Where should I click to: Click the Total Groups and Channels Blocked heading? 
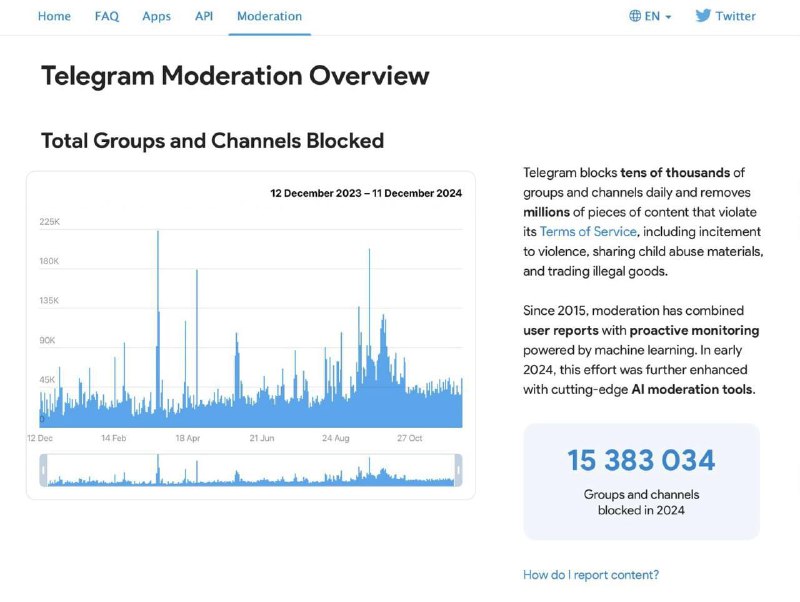[212, 141]
